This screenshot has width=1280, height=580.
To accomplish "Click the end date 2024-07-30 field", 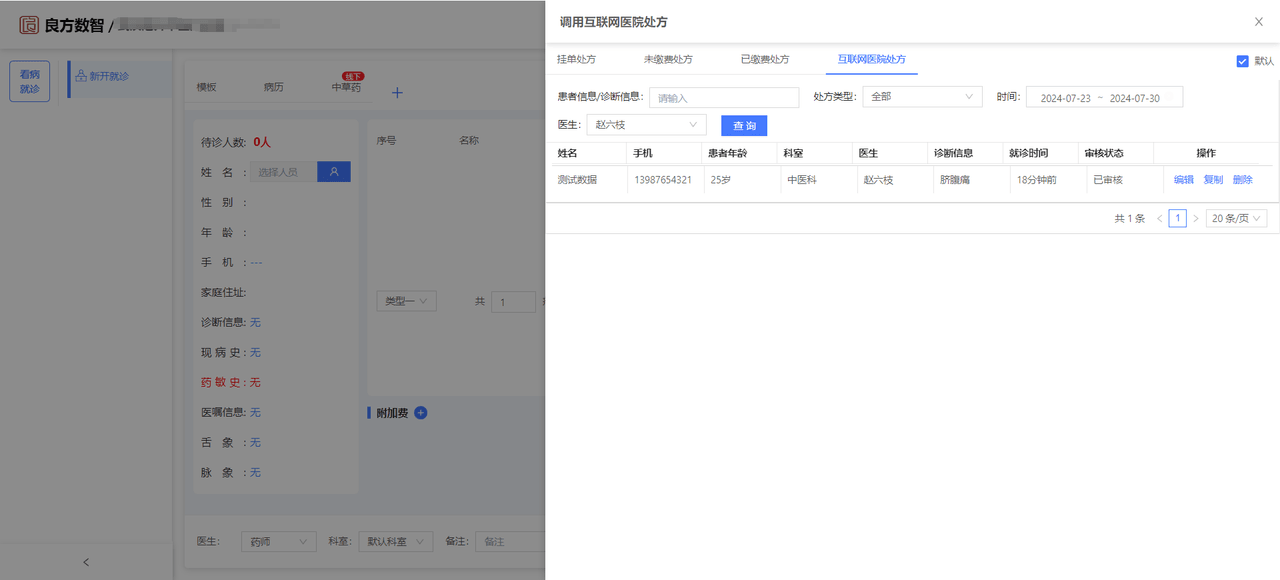I will [1135, 98].
